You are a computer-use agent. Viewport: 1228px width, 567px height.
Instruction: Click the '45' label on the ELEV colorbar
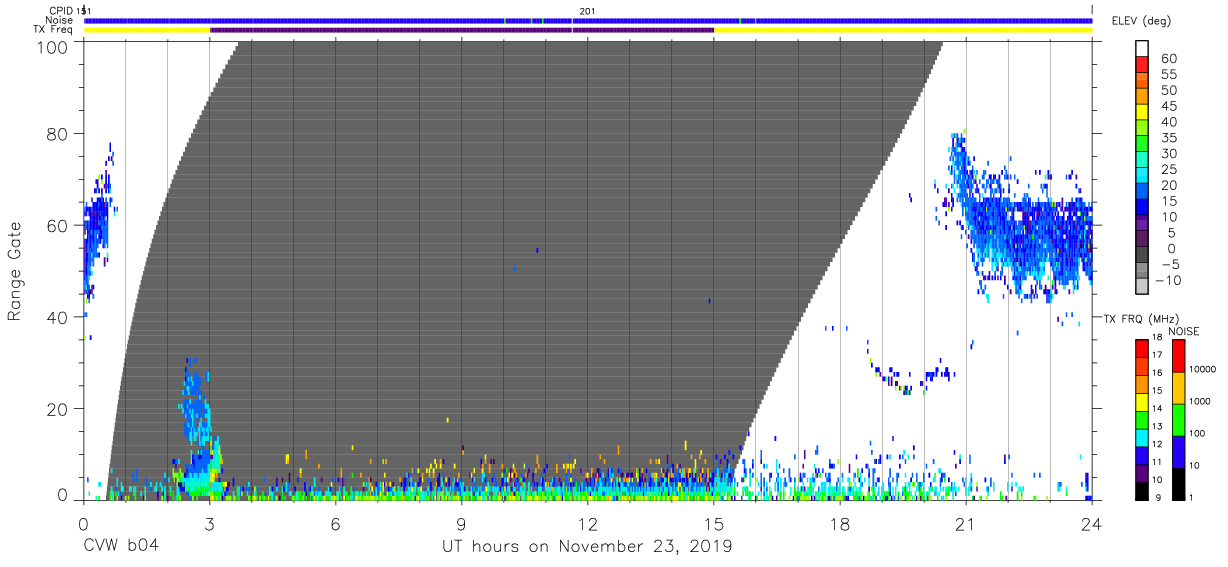point(1170,106)
